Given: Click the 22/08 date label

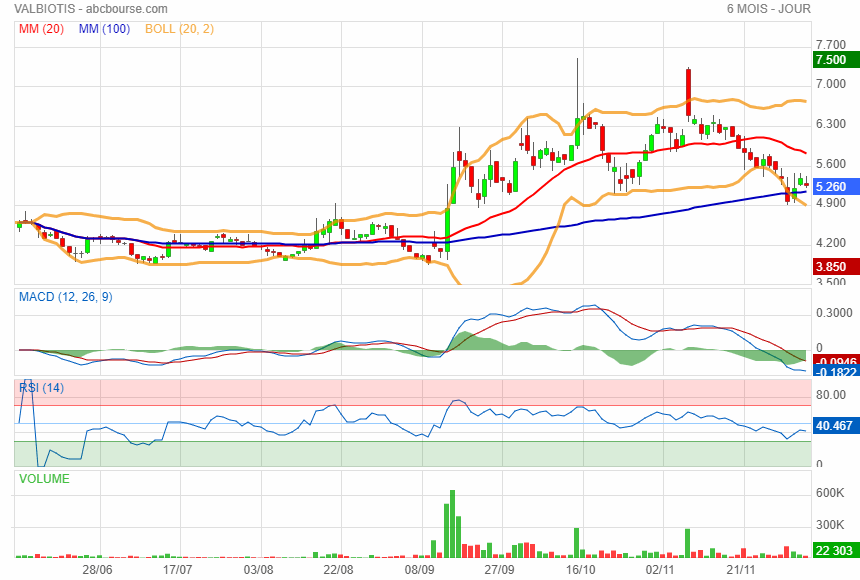Looking at the screenshot, I should pyautogui.click(x=338, y=570).
